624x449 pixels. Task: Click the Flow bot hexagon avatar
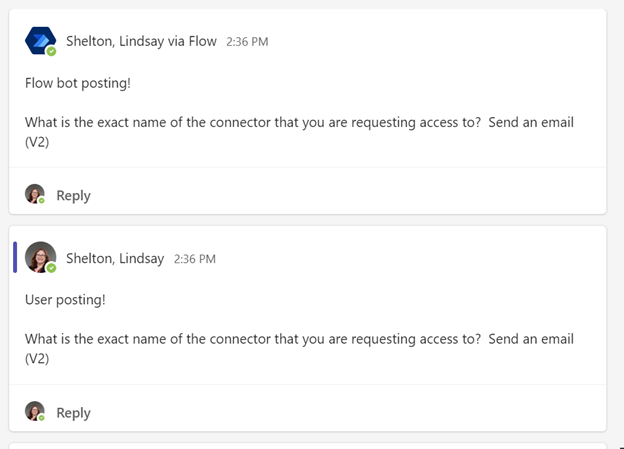[x=40, y=41]
